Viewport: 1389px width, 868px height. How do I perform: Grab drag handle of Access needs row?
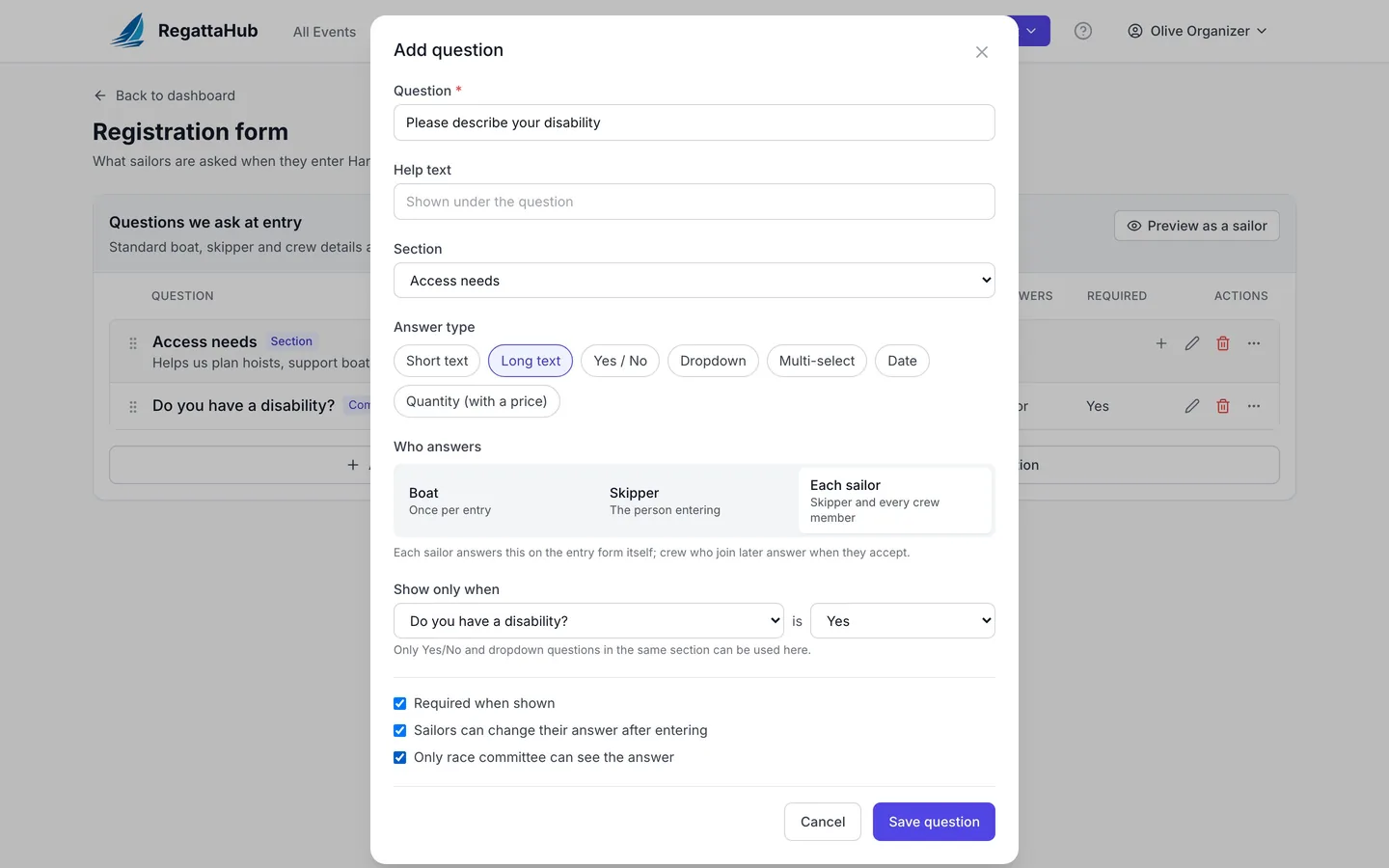point(133,343)
